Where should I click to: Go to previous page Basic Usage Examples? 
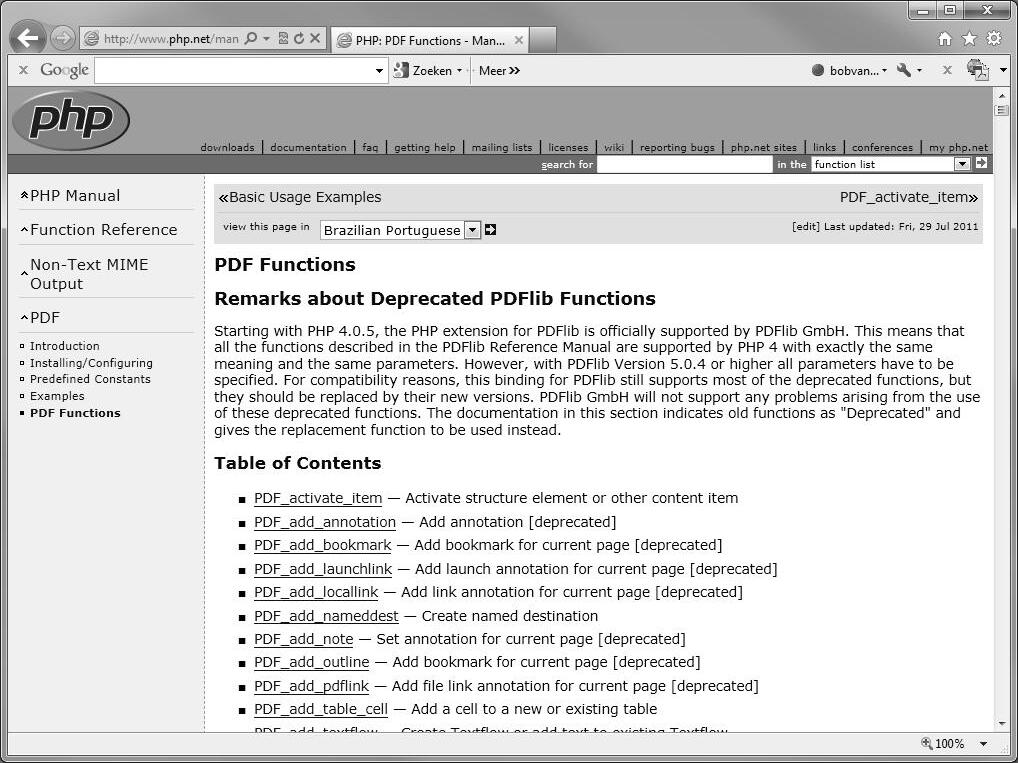click(300, 197)
